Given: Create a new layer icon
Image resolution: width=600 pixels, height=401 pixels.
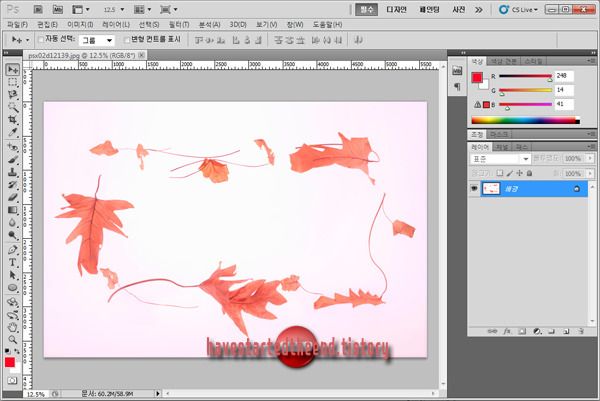Looking at the screenshot, I should pos(566,331).
